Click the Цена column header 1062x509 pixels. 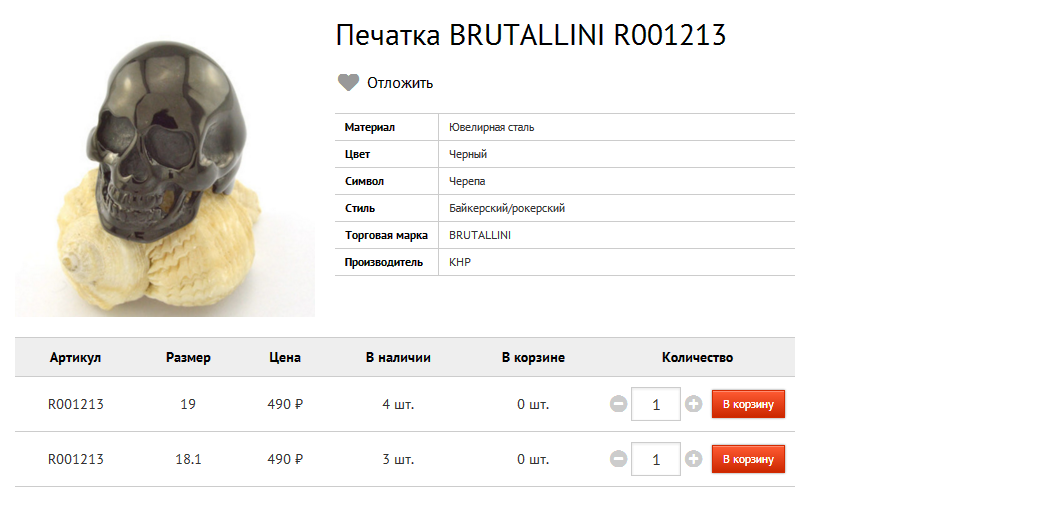pos(285,358)
